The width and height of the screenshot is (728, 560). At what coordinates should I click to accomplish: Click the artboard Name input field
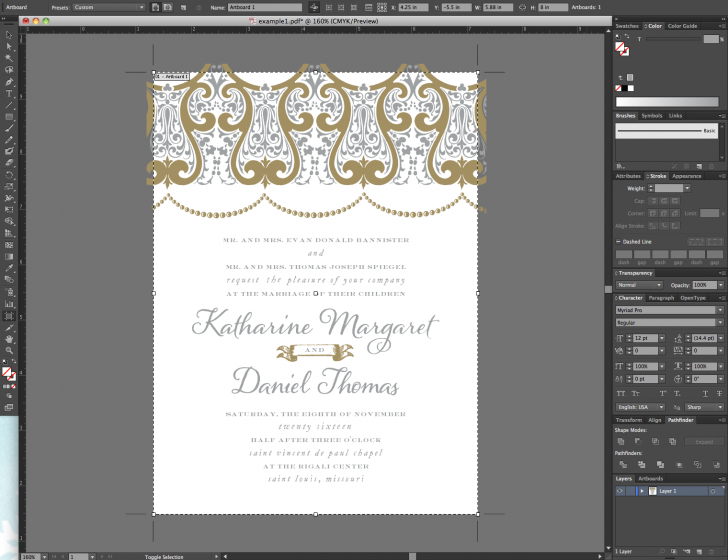pyautogui.click(x=265, y=7)
